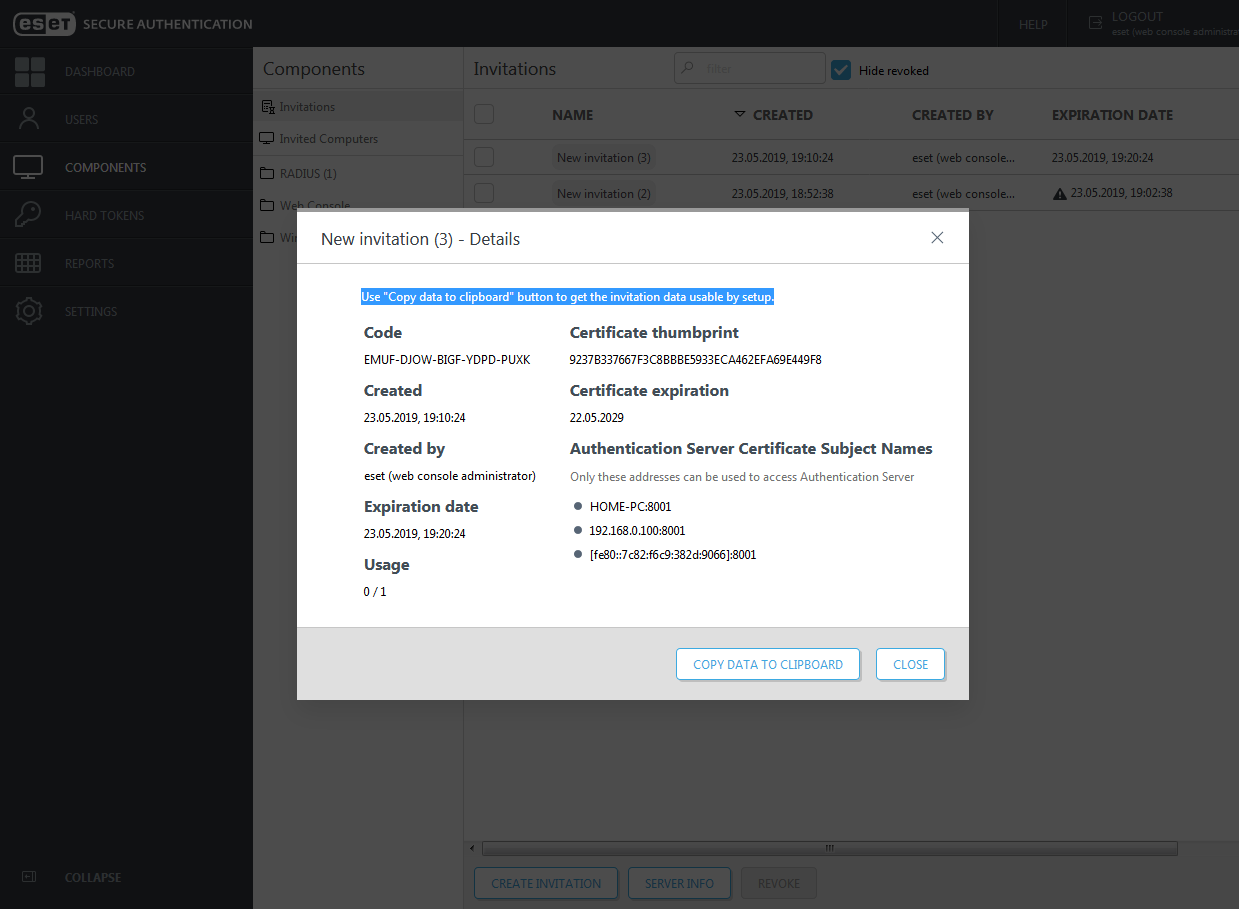This screenshot has height=909, width=1239.
Task: Click the scrollbar left arrow
Action: 471,848
